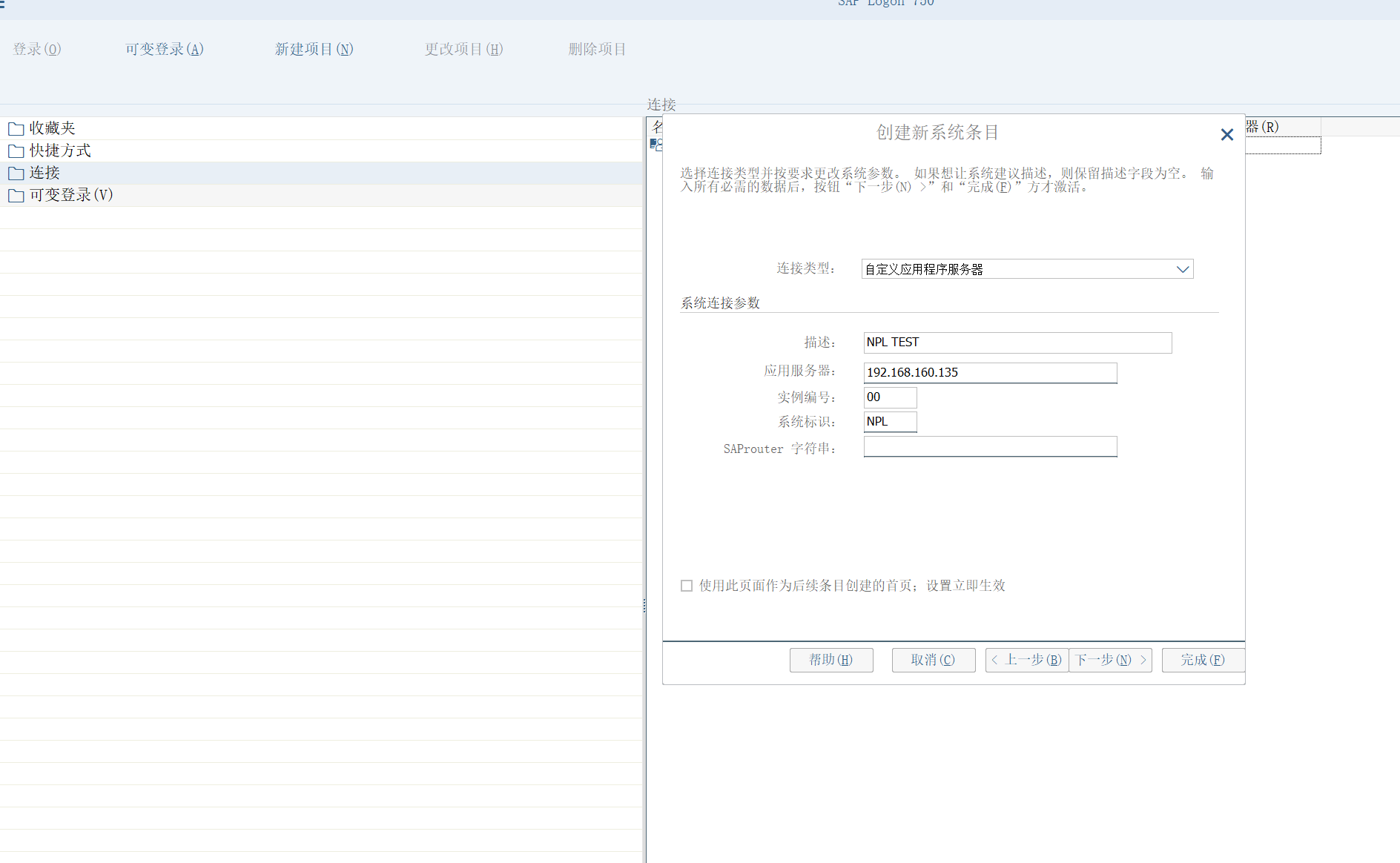The image size is (1400, 863).
Task: Click 新建项目(N) in the toolbar
Action: (314, 49)
